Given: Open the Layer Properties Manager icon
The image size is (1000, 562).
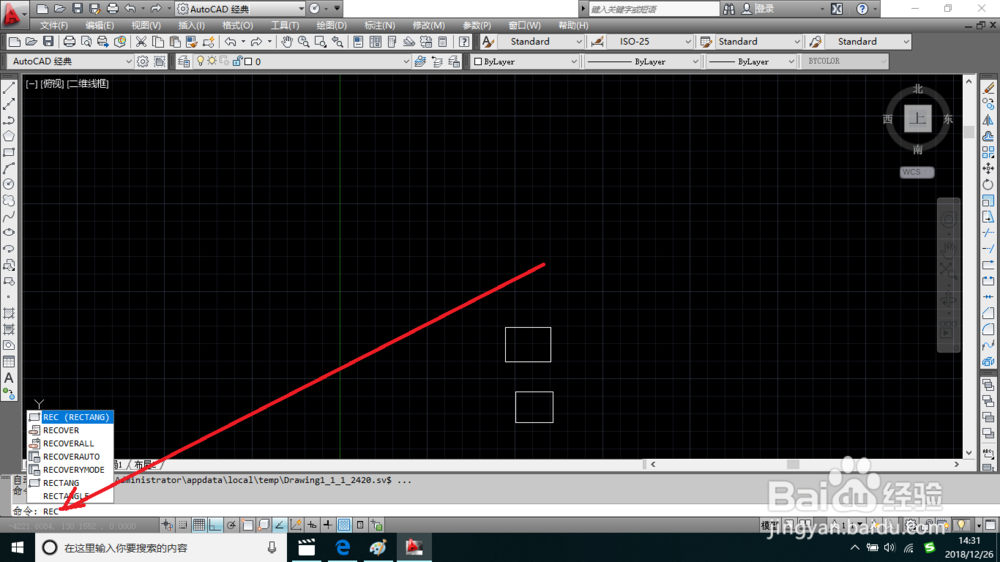Looking at the screenshot, I should 184,61.
